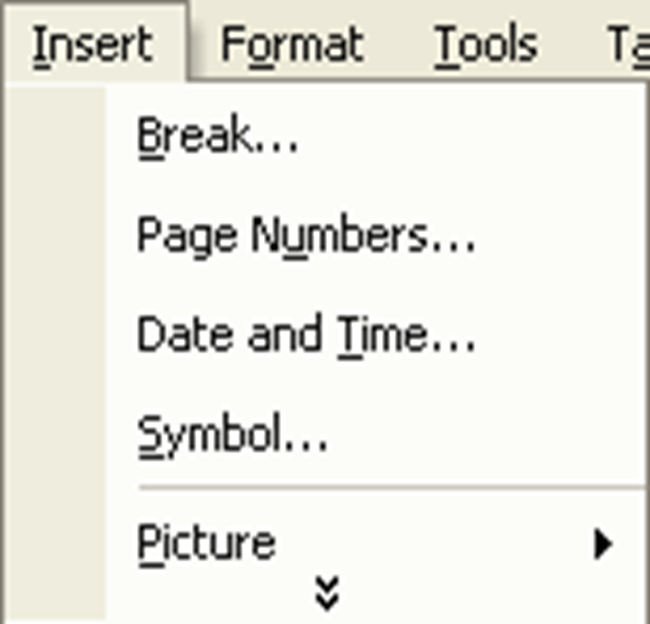Choose Symbol... from the menu

point(326,434)
